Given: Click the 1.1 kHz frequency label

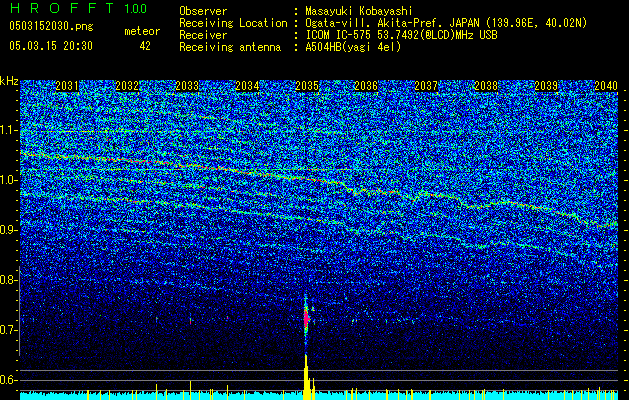Looking at the screenshot, I should [8, 130].
